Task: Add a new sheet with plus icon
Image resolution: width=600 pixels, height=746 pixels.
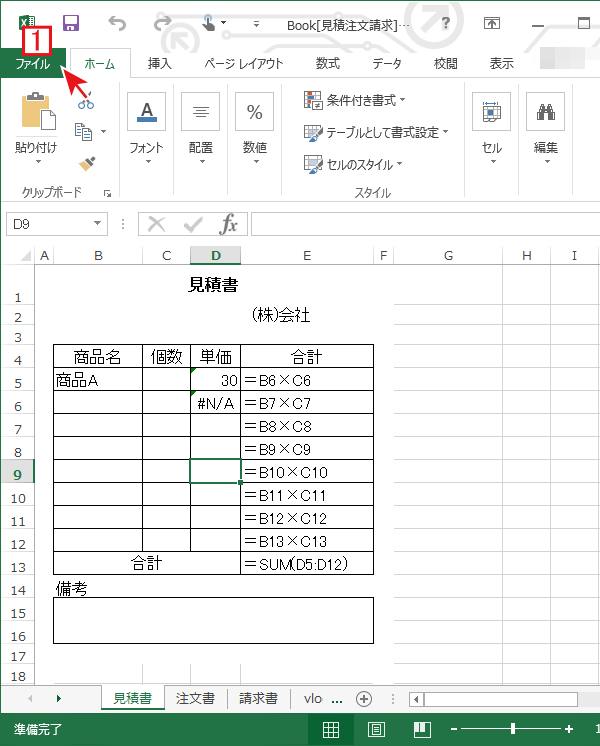Action: [364, 699]
